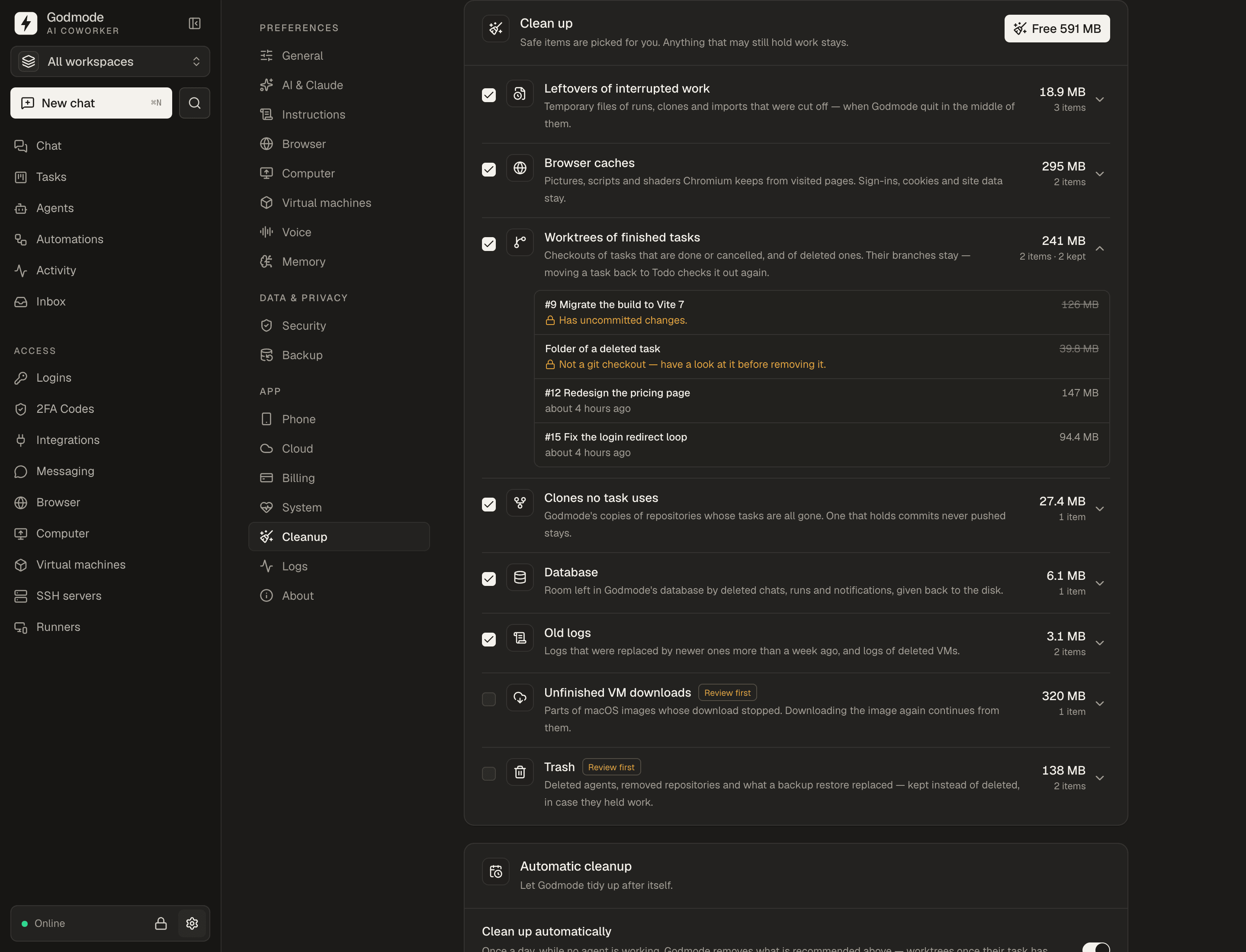Click the Old logs scroll icon
This screenshot has width=1246, height=952.
520,638
